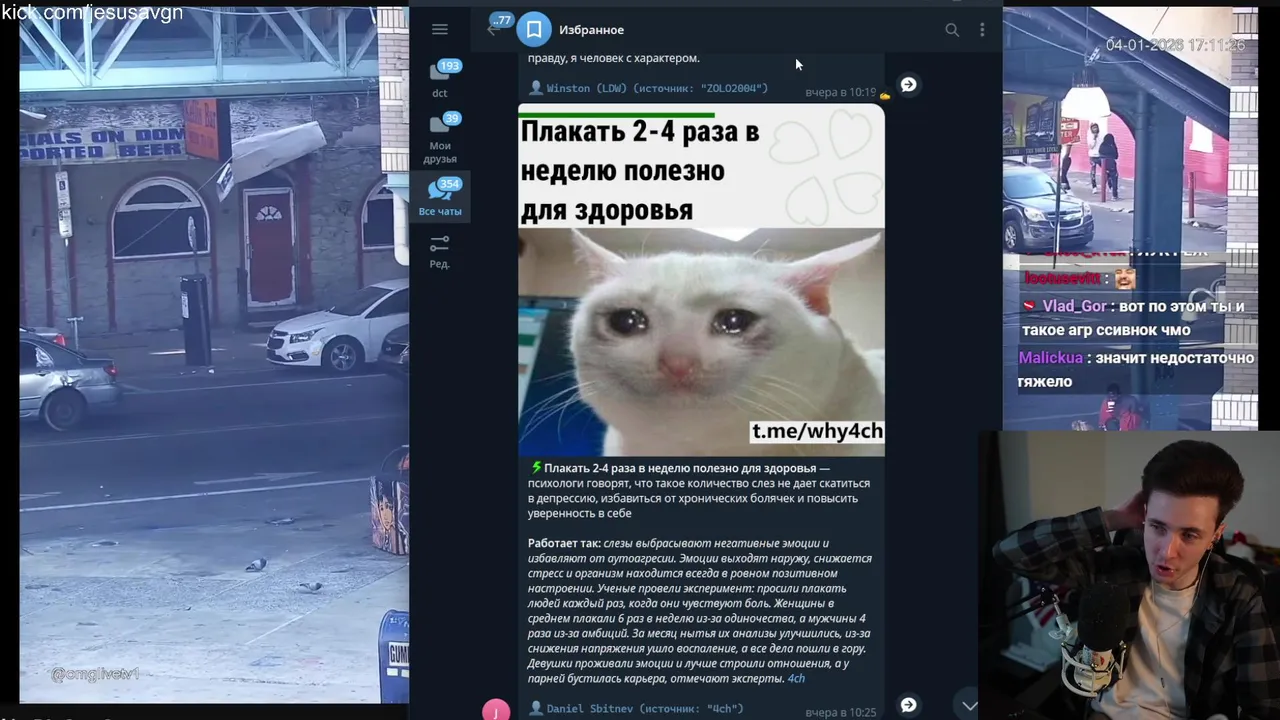This screenshot has height=720, width=1280.
Task: Select the Мои друзья folder
Action: pyautogui.click(x=440, y=138)
